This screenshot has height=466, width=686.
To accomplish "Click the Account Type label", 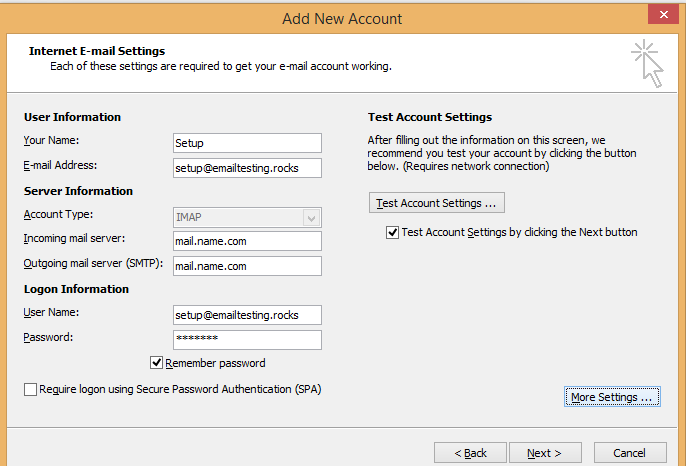I will 58,214.
